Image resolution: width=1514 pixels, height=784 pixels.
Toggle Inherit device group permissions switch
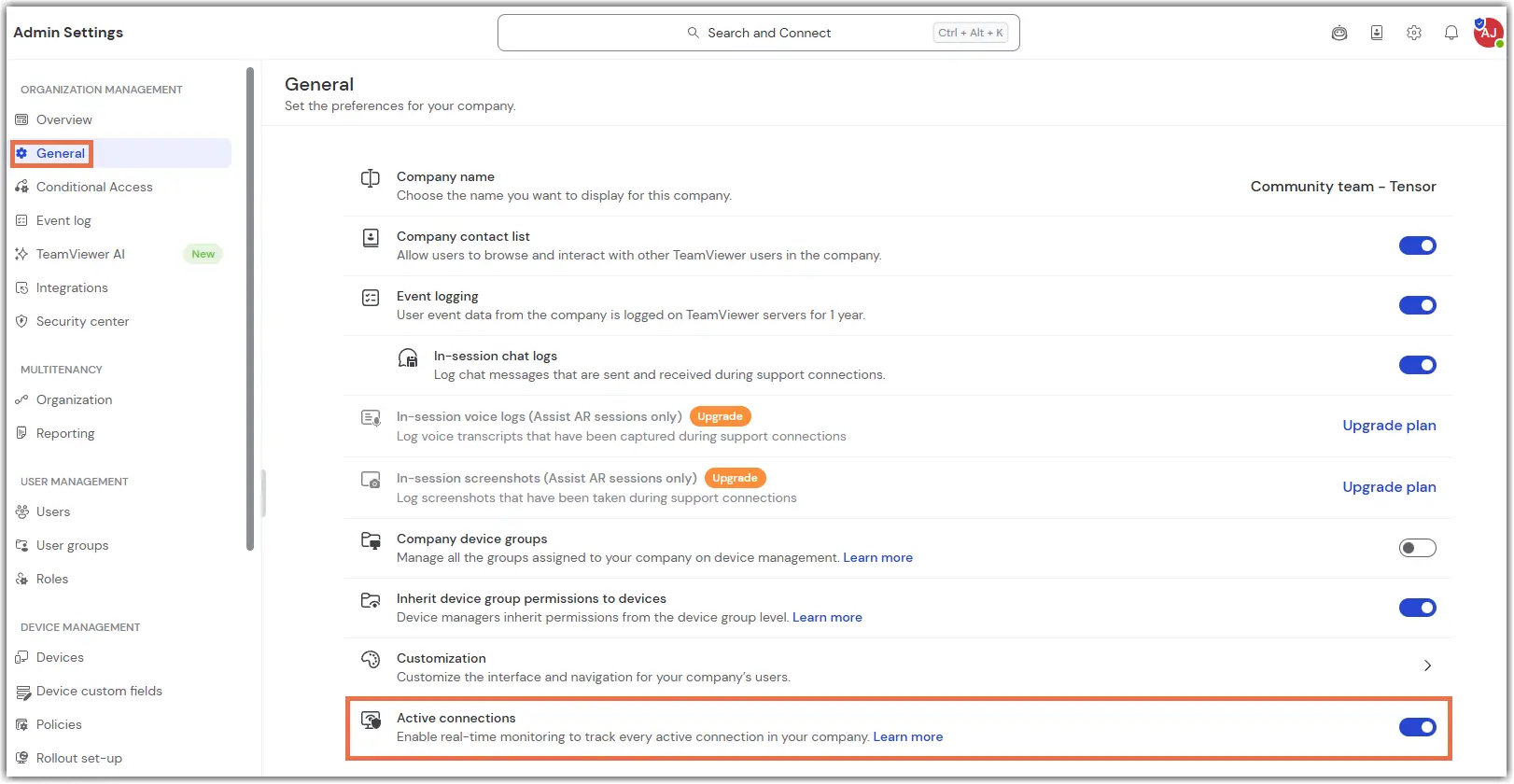1417,608
